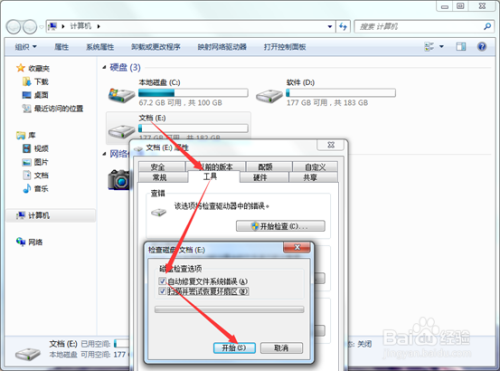The height and width of the screenshot is (371, 500).
Task: Open the address bar history dropdown arrow
Action: (330, 26)
